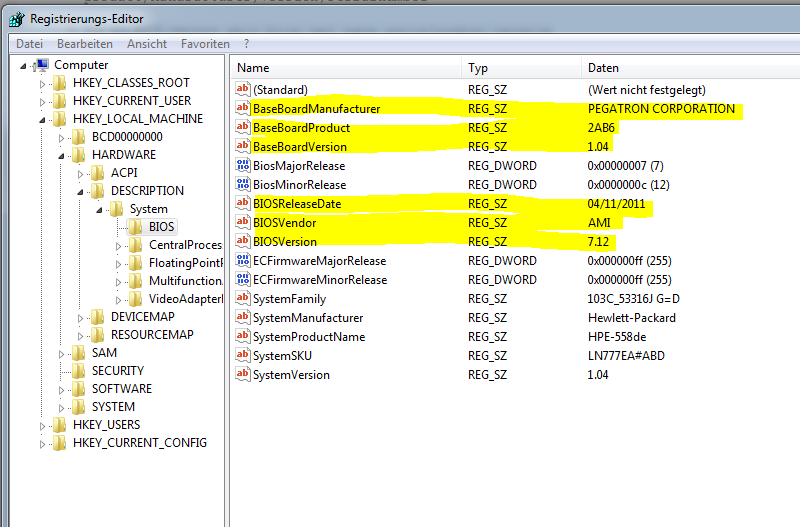Click string icon of BaseBoardProduct
Screen dimensions: 800x527
(242, 127)
